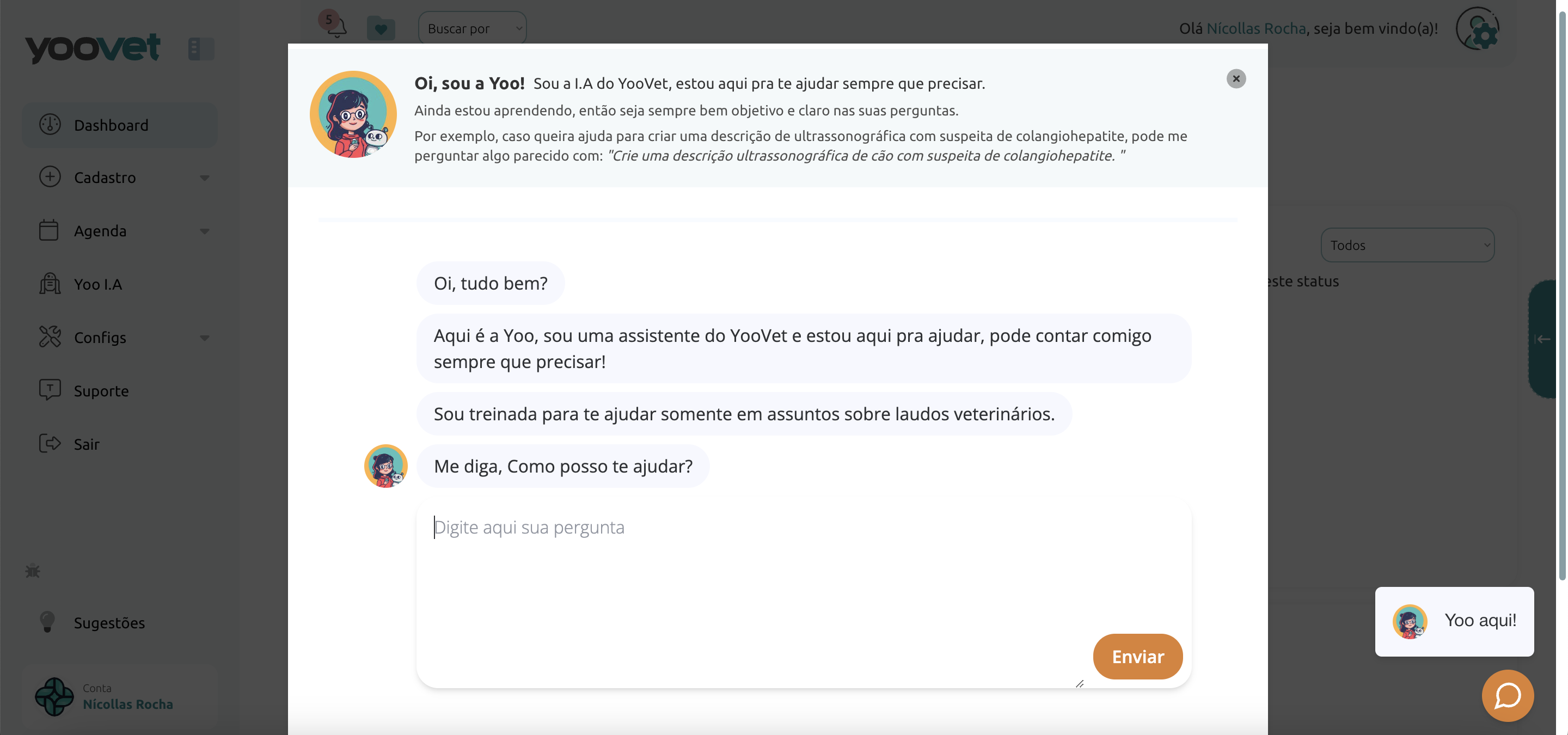Open the Todos status dropdown
This screenshot has width=1568, height=735.
click(1407, 245)
